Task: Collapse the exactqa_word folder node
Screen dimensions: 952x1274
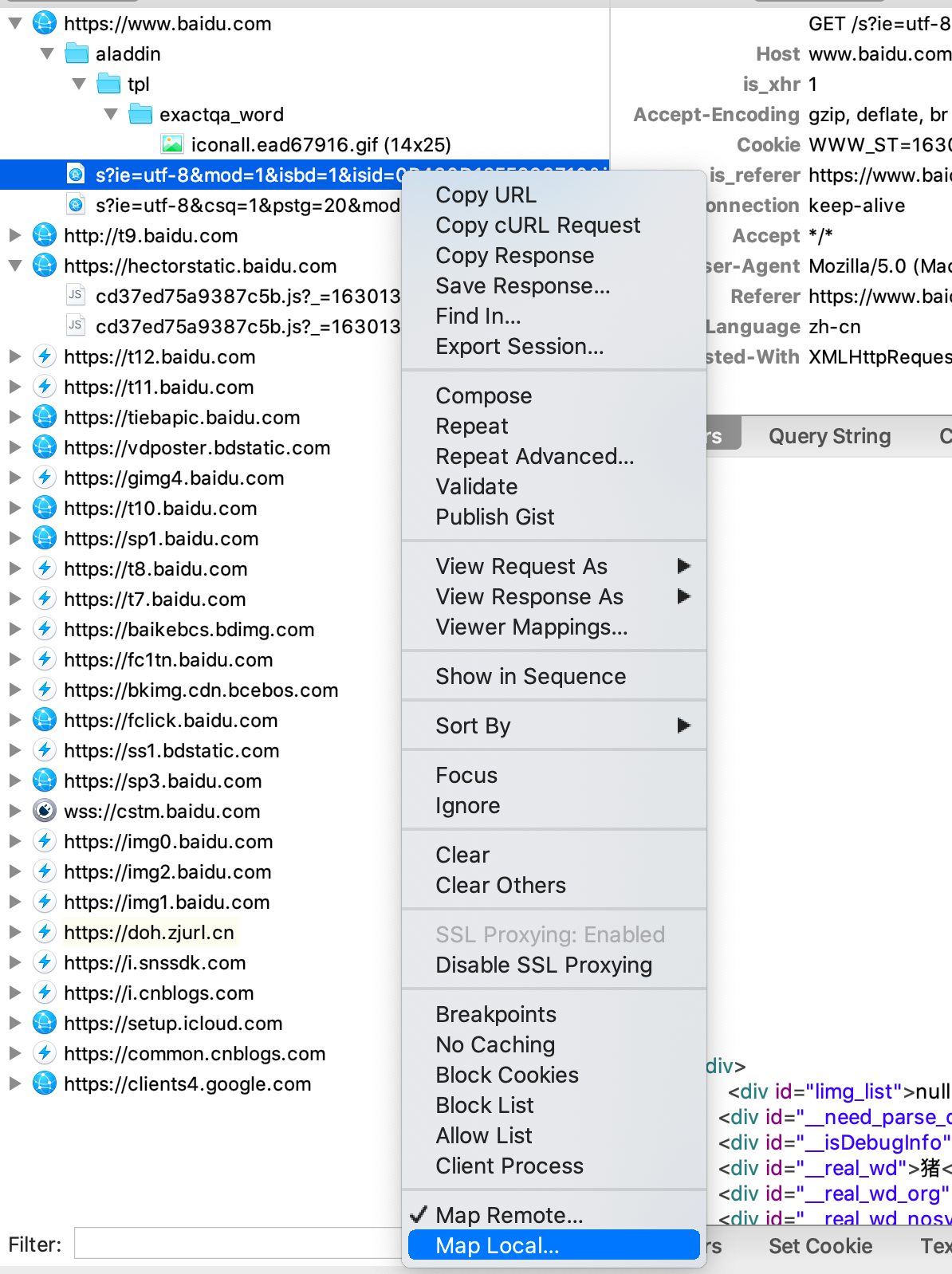Action: 111,114
